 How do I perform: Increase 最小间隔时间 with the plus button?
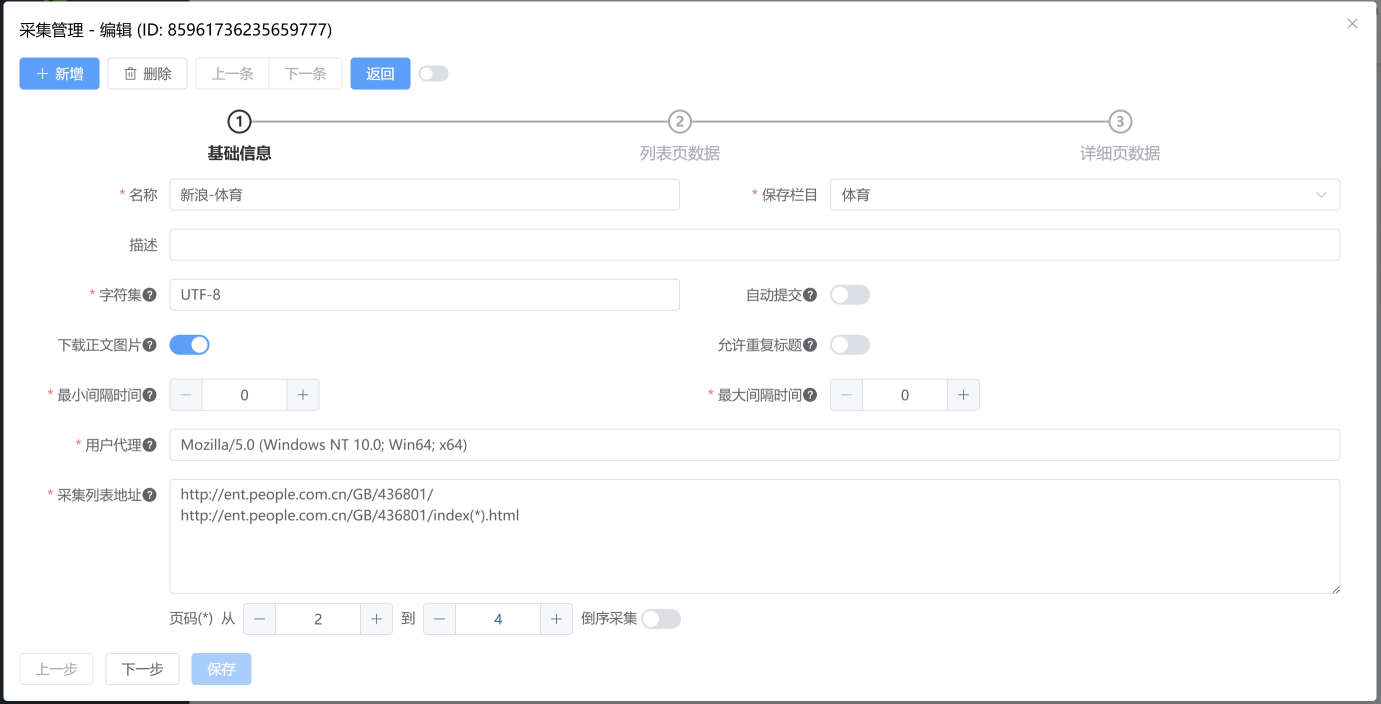(303, 395)
